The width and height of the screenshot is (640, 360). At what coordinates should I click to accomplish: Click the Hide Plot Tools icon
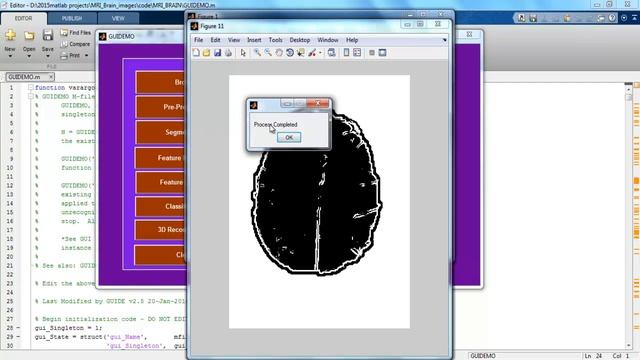[372, 53]
